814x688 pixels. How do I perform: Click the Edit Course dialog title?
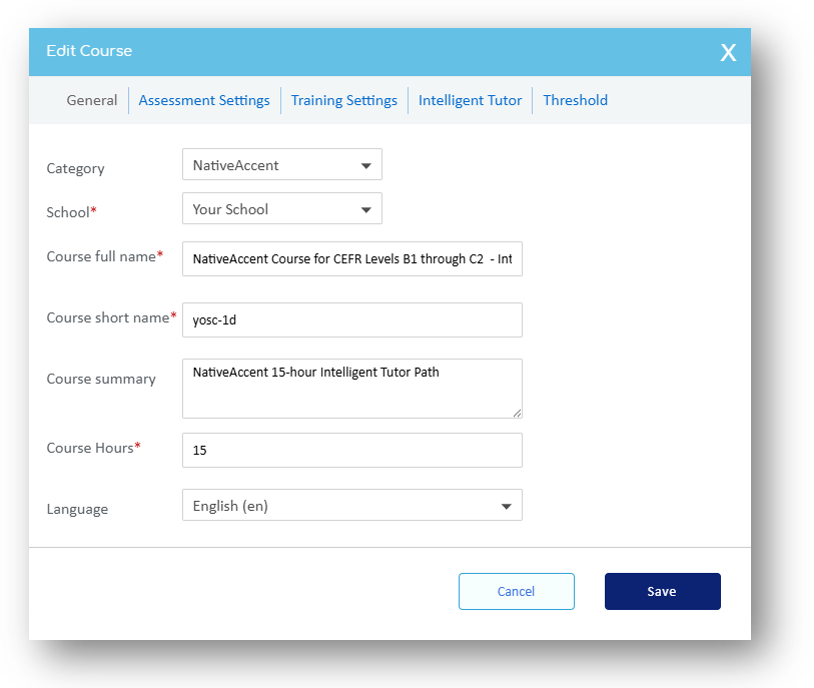89,51
